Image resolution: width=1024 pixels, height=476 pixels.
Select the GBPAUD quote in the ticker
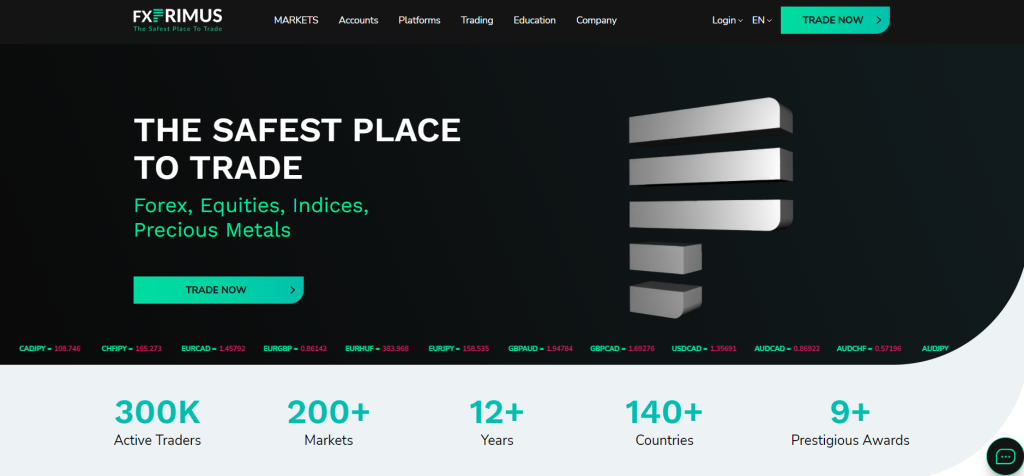click(541, 348)
